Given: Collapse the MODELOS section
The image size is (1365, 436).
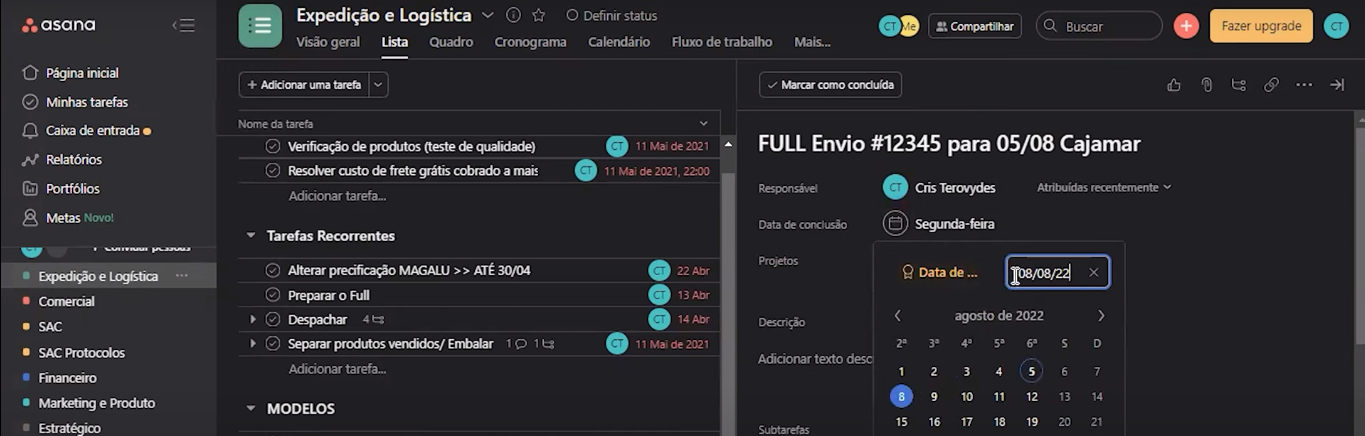Looking at the screenshot, I should 250,409.
